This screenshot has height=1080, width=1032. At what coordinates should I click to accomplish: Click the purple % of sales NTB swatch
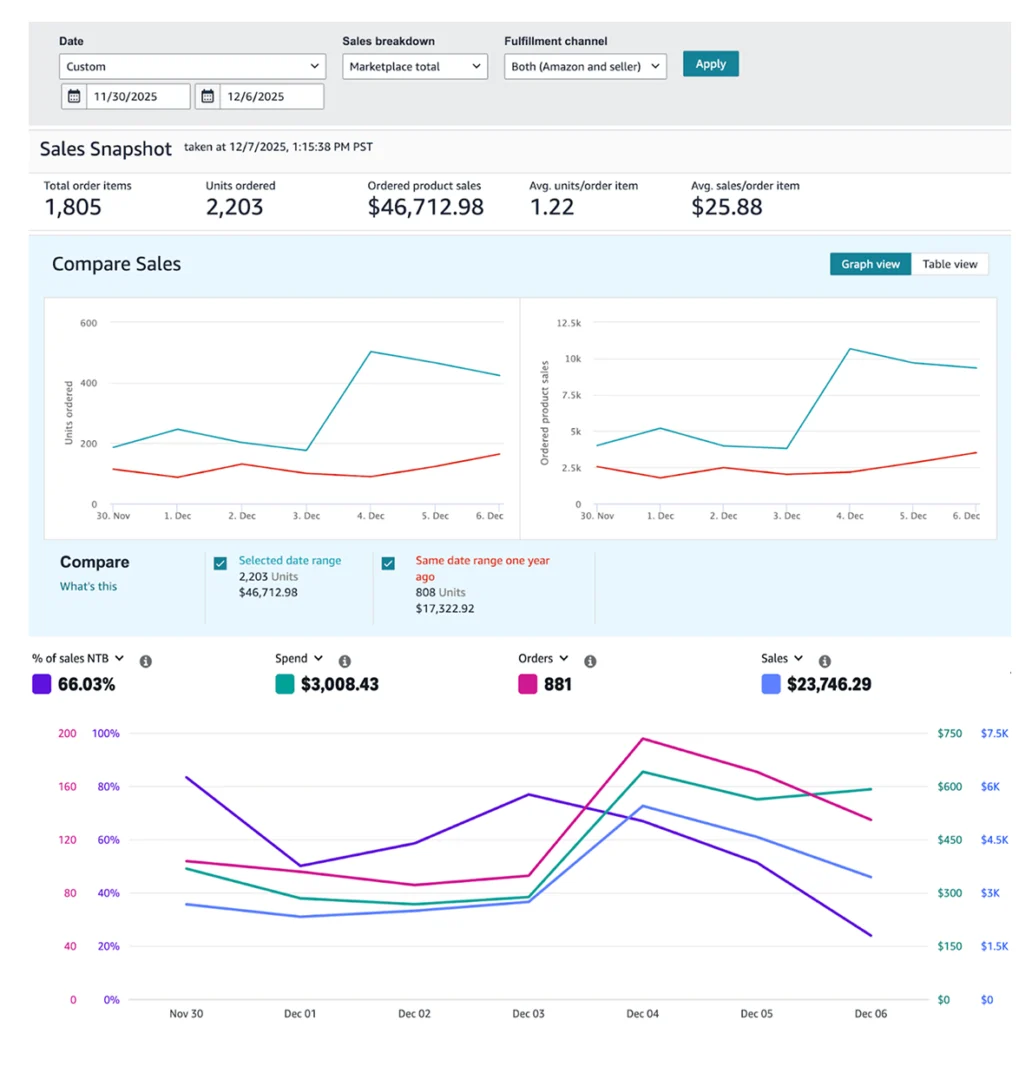(42, 685)
